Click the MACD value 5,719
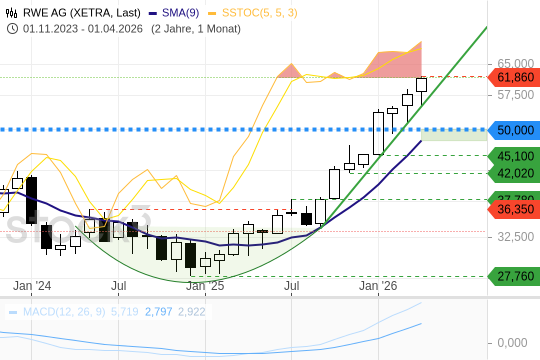This screenshot has height=360, width=540. [x=125, y=312]
